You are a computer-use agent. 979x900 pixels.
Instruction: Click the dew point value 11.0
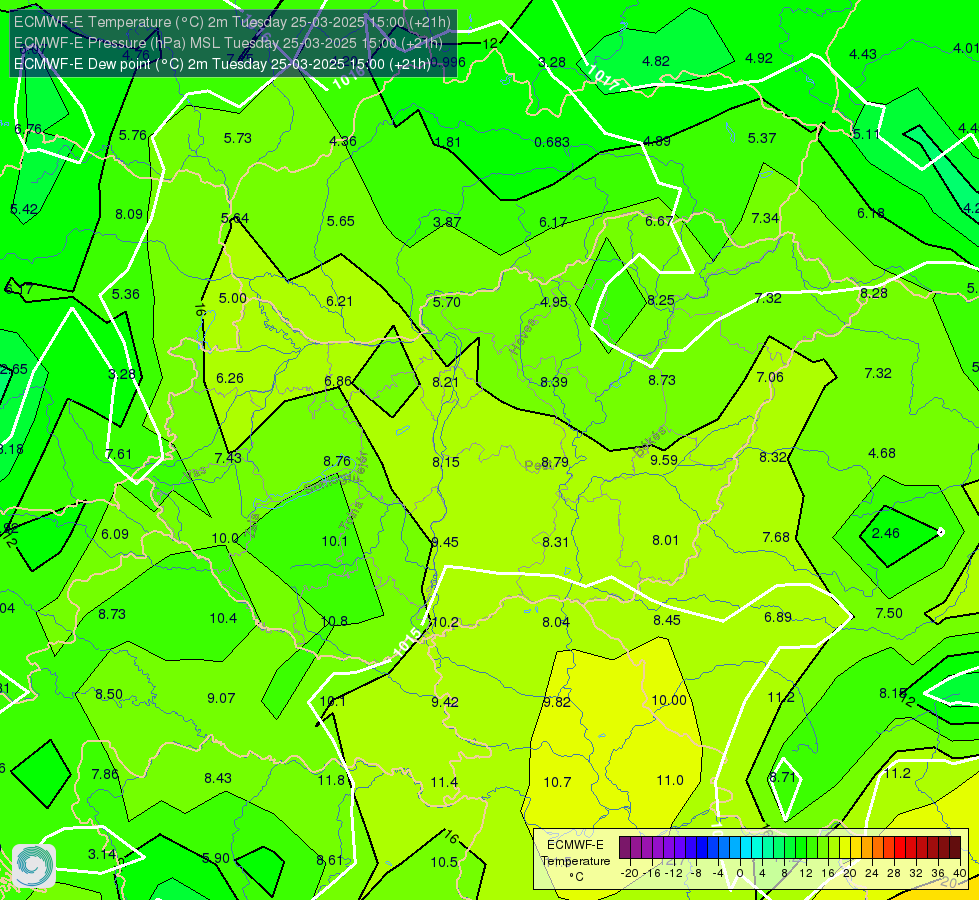tap(670, 781)
